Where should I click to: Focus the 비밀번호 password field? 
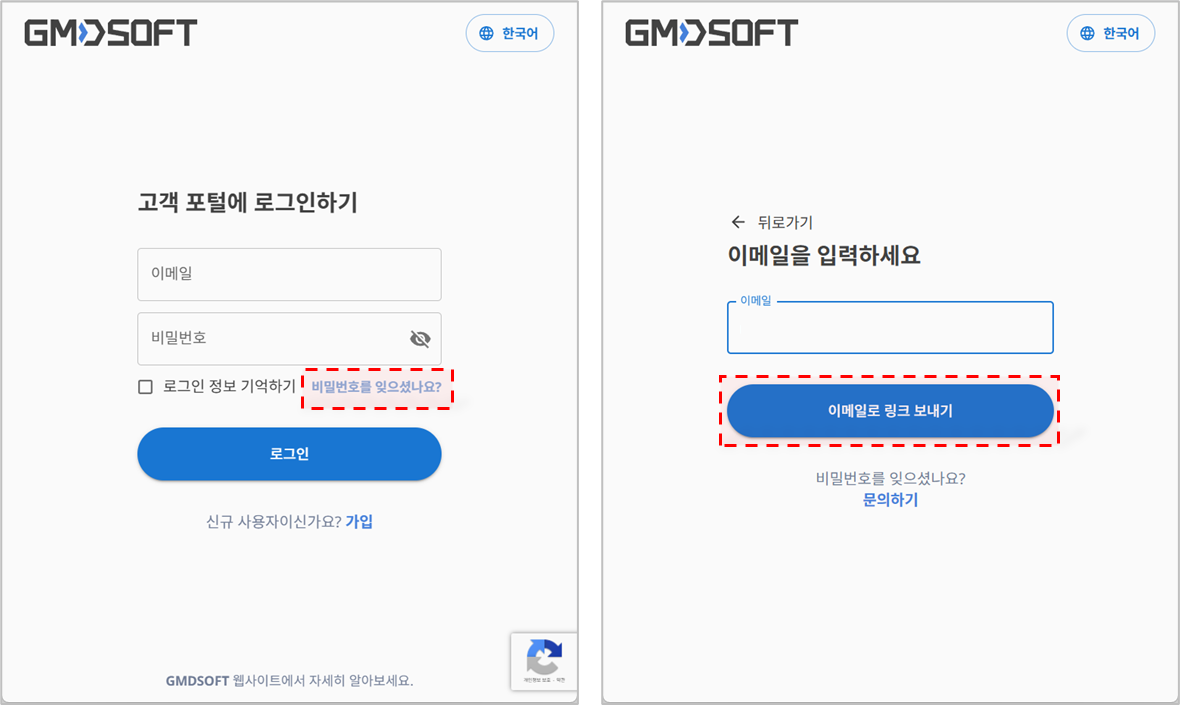pos(289,339)
